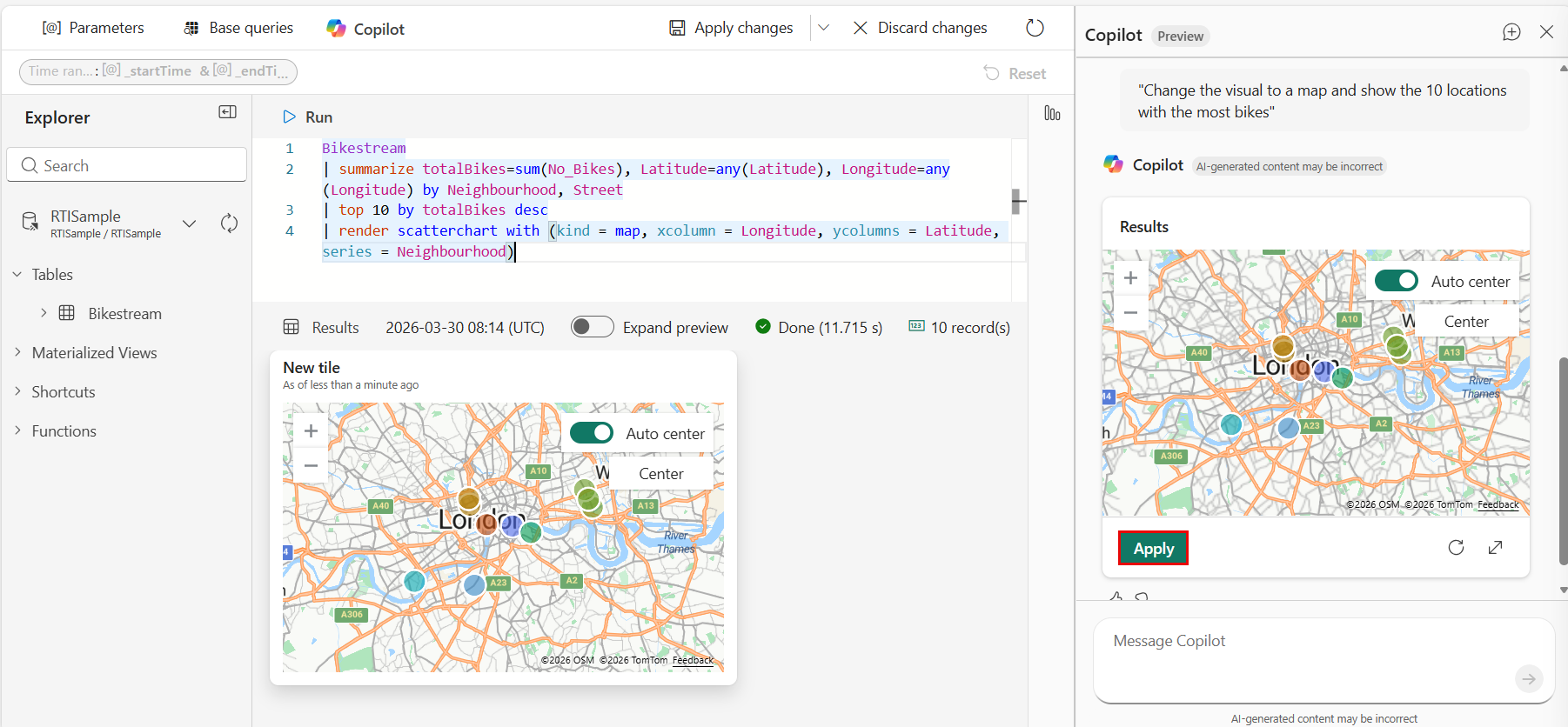
Task: Regenerate the Copilot result
Action: tap(1456, 547)
